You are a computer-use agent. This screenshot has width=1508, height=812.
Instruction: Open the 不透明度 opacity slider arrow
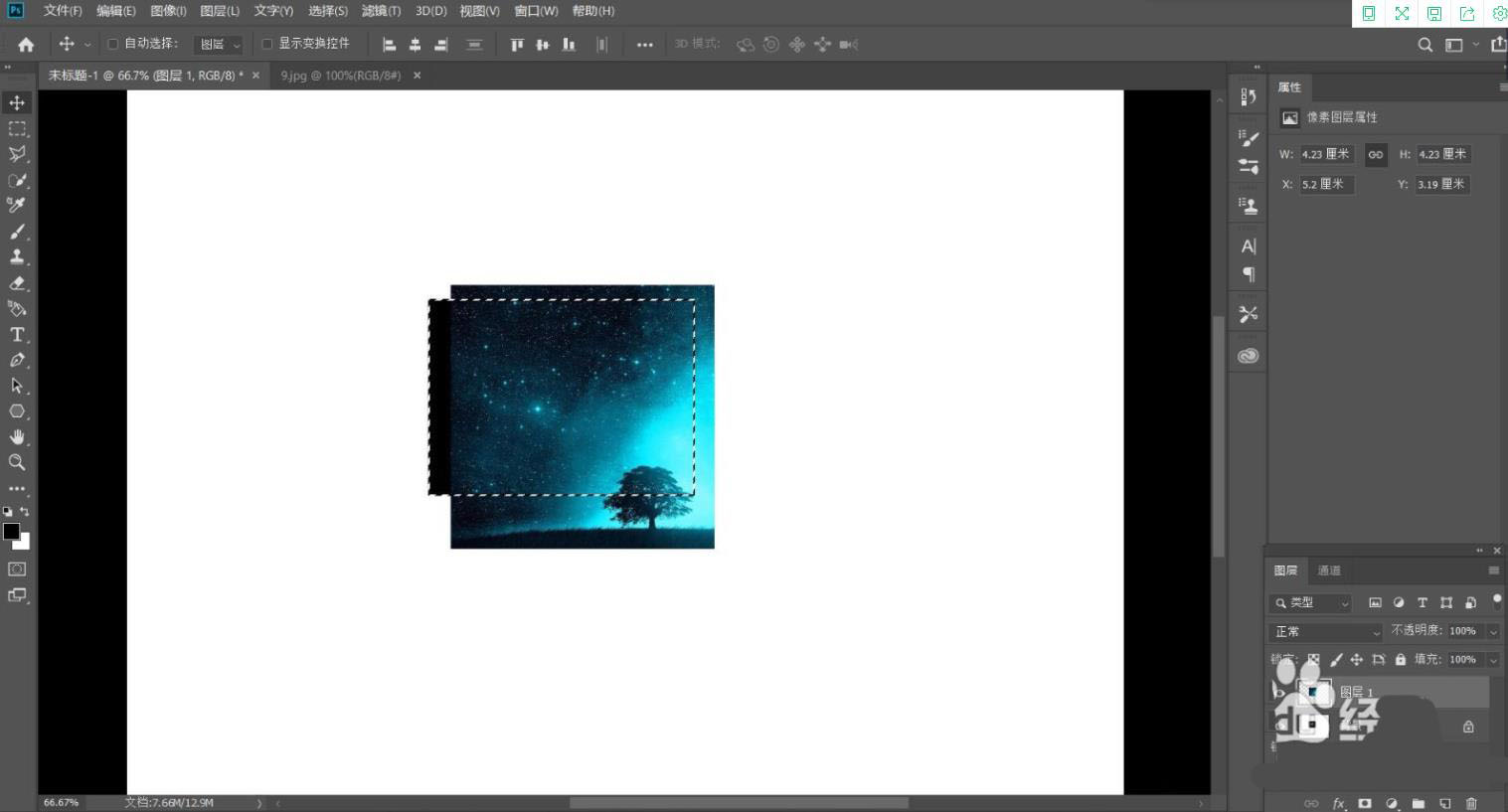point(1493,632)
